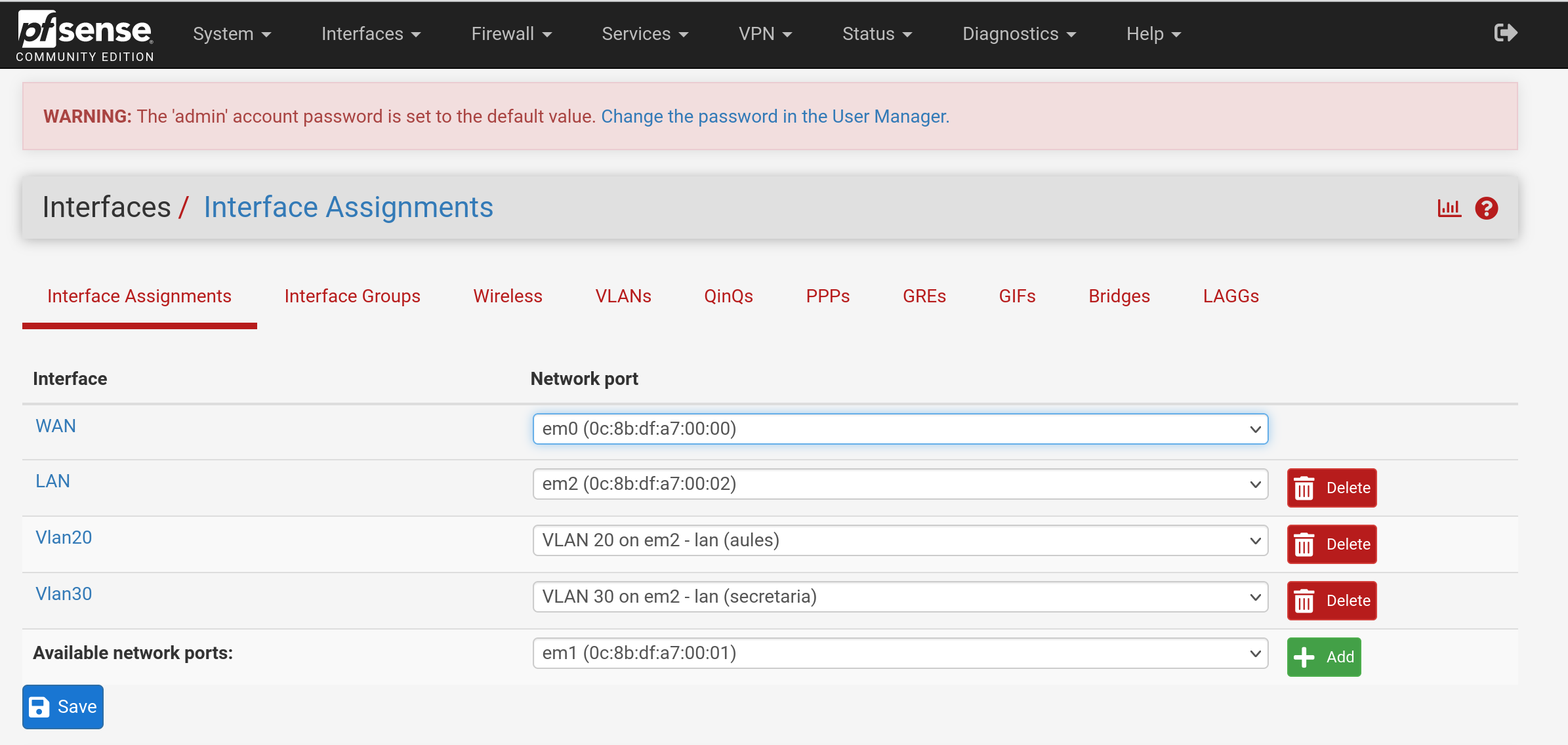
Task: Switch to the Bridges tab
Action: coord(1119,296)
